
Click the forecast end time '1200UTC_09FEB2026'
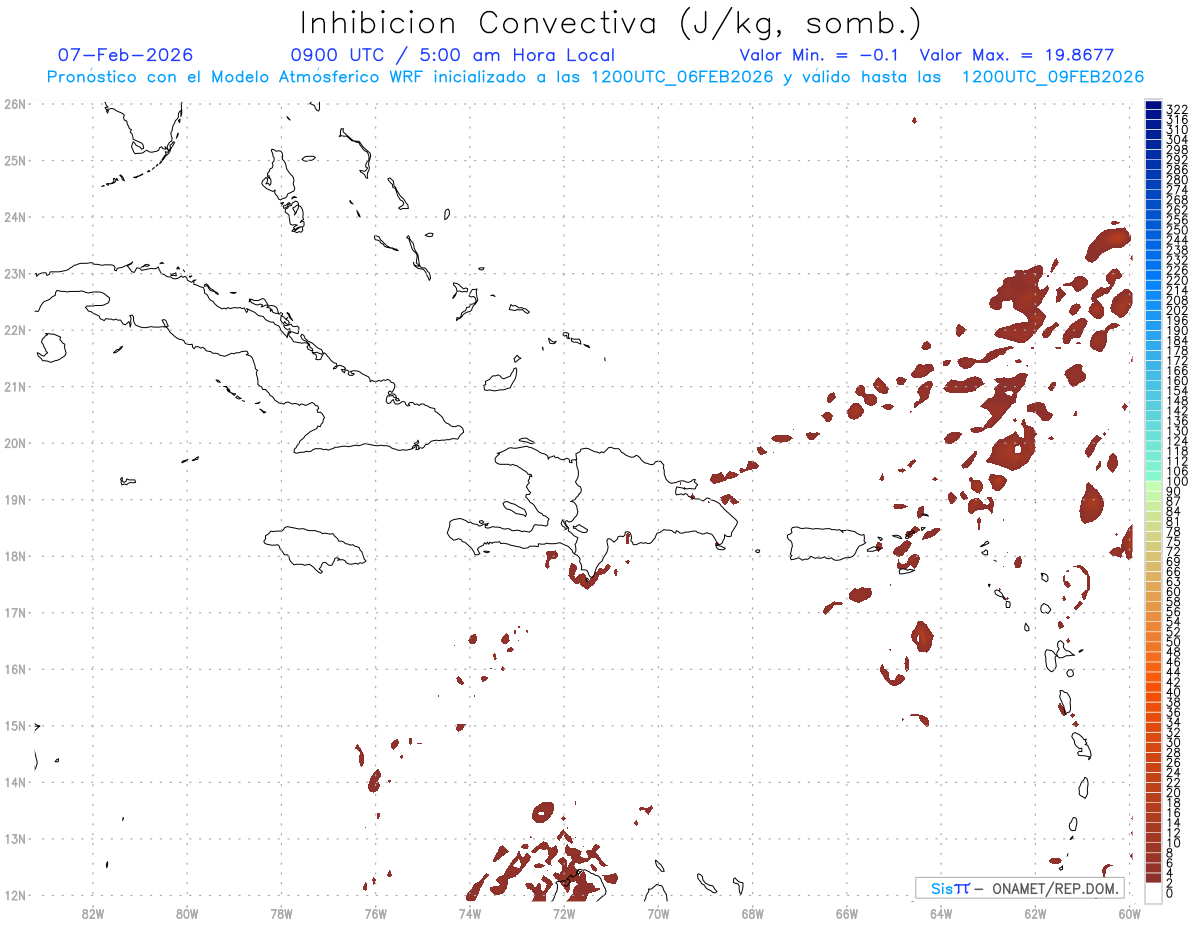coord(1053,77)
